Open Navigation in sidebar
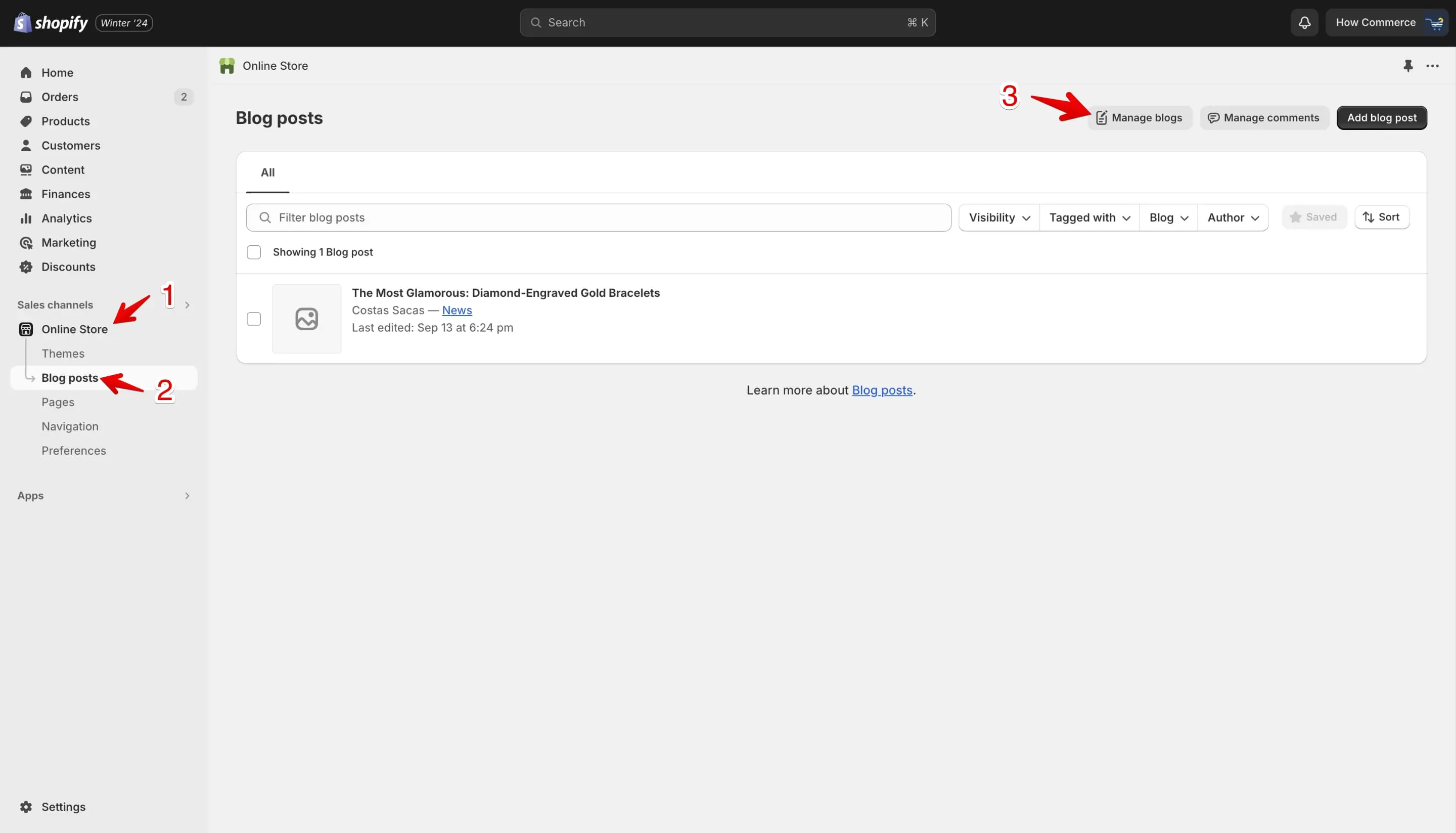 (70, 426)
